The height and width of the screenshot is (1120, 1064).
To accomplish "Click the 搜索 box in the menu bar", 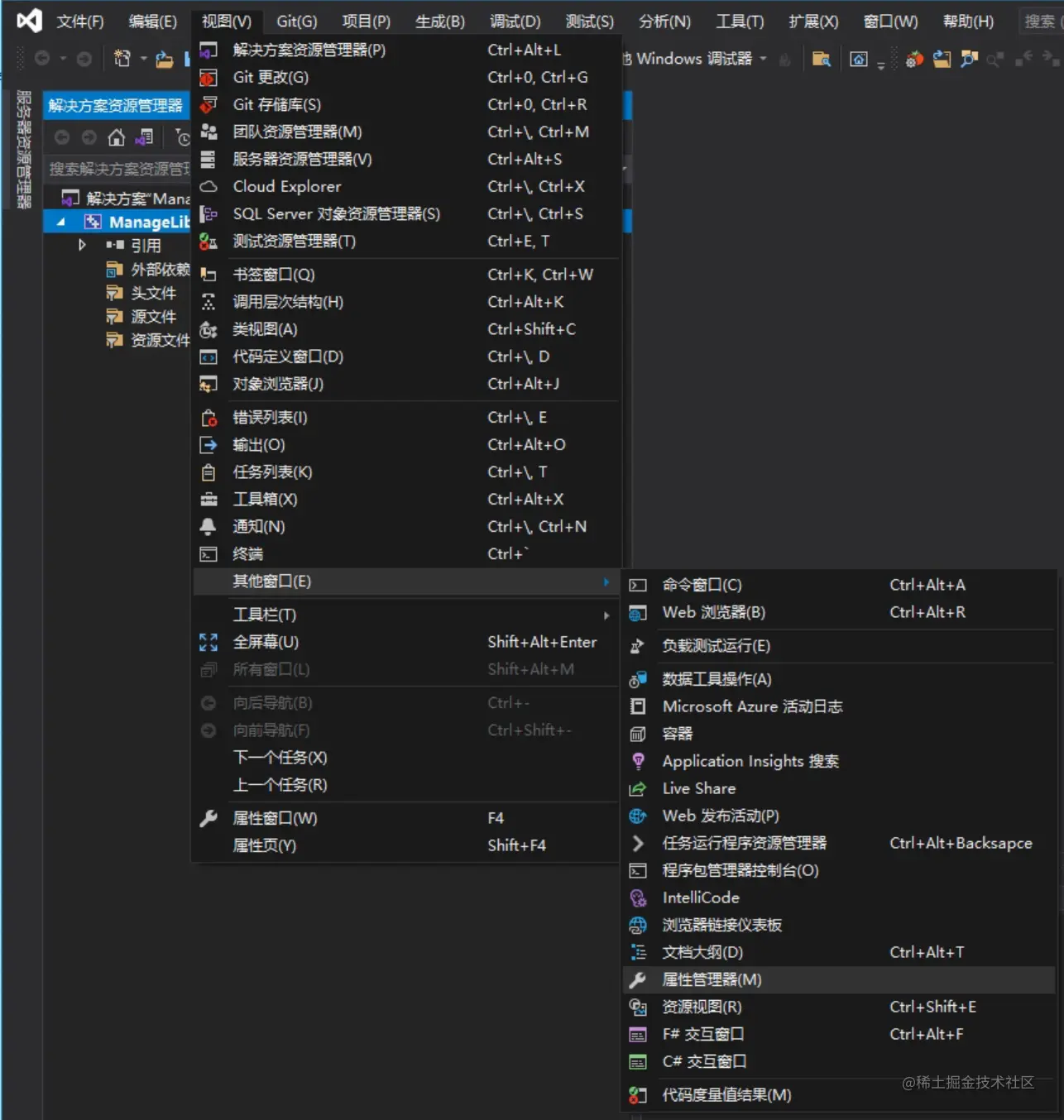I will [1040, 22].
